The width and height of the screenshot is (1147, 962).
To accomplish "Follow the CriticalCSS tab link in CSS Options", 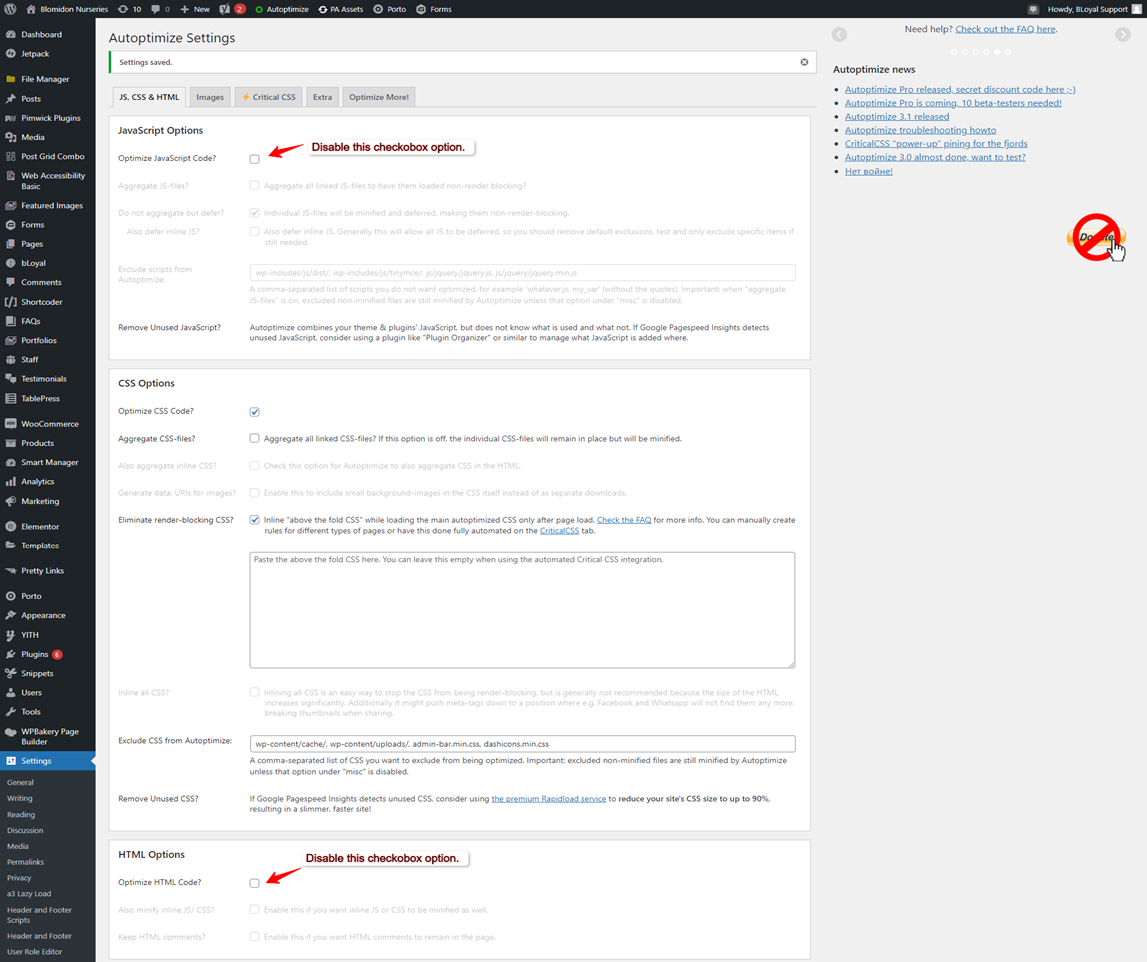I will click(560, 531).
